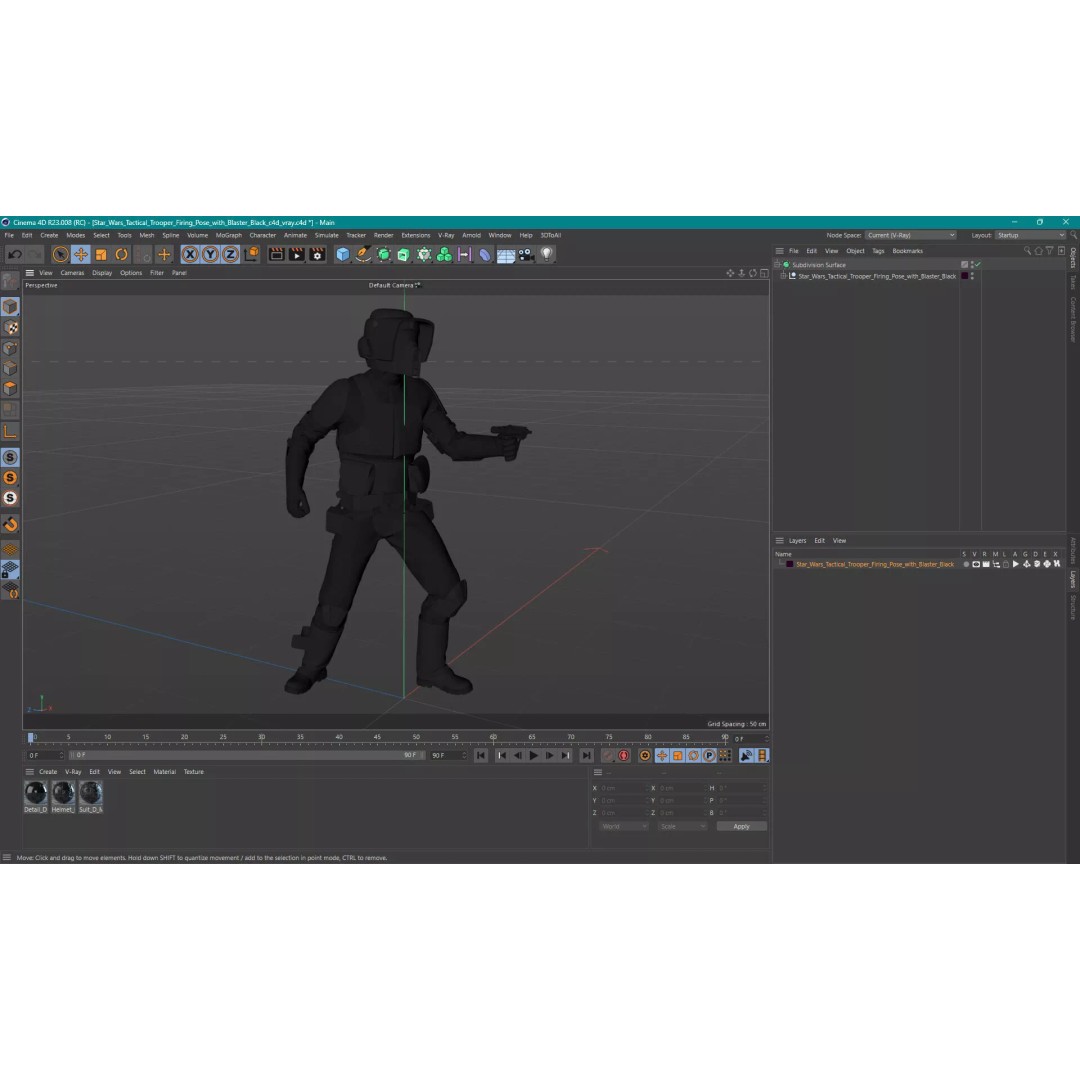Toggle layer lock icon
Screen dimensions: 1080x1080
(x=1006, y=564)
